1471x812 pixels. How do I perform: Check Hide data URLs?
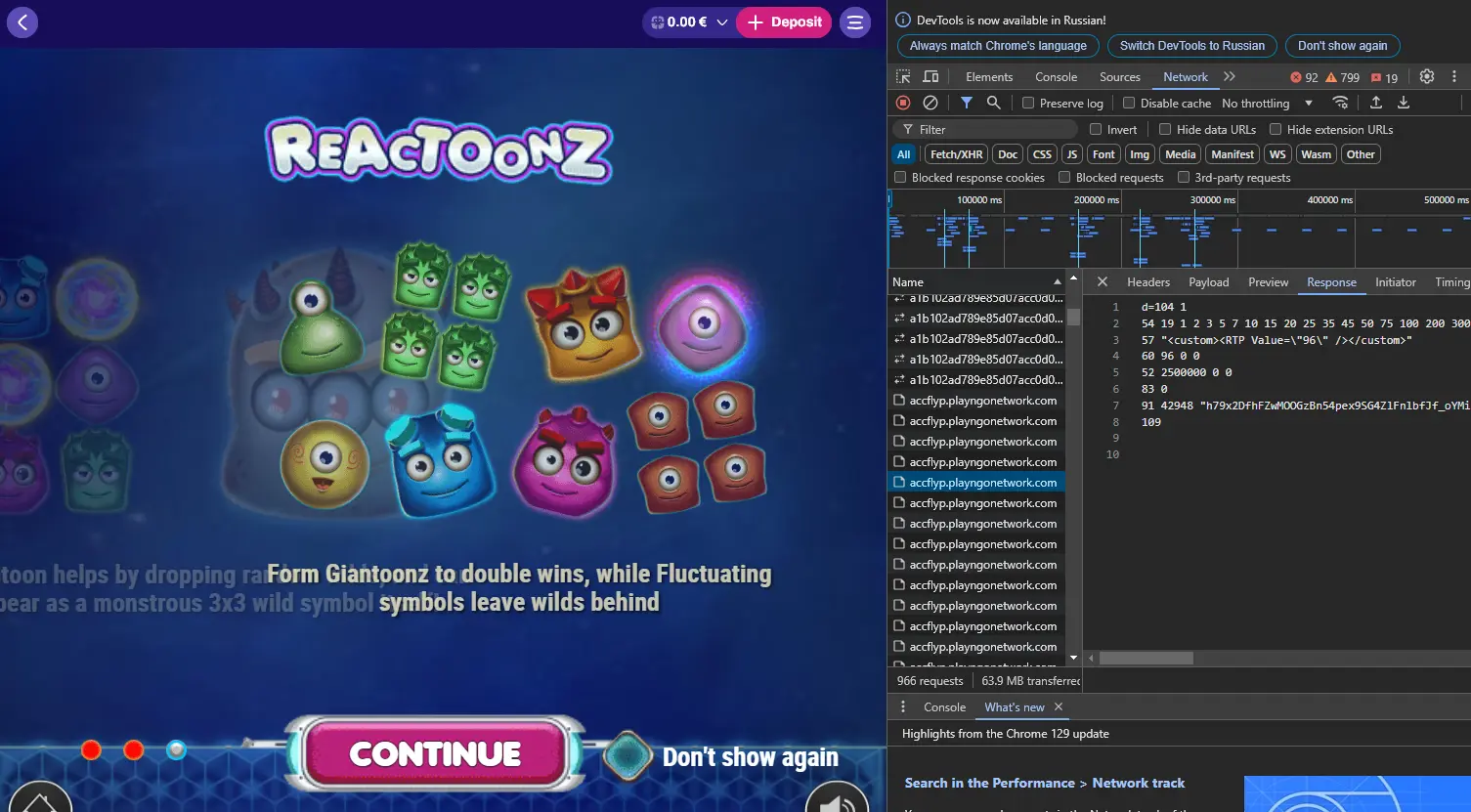[x=1165, y=129]
